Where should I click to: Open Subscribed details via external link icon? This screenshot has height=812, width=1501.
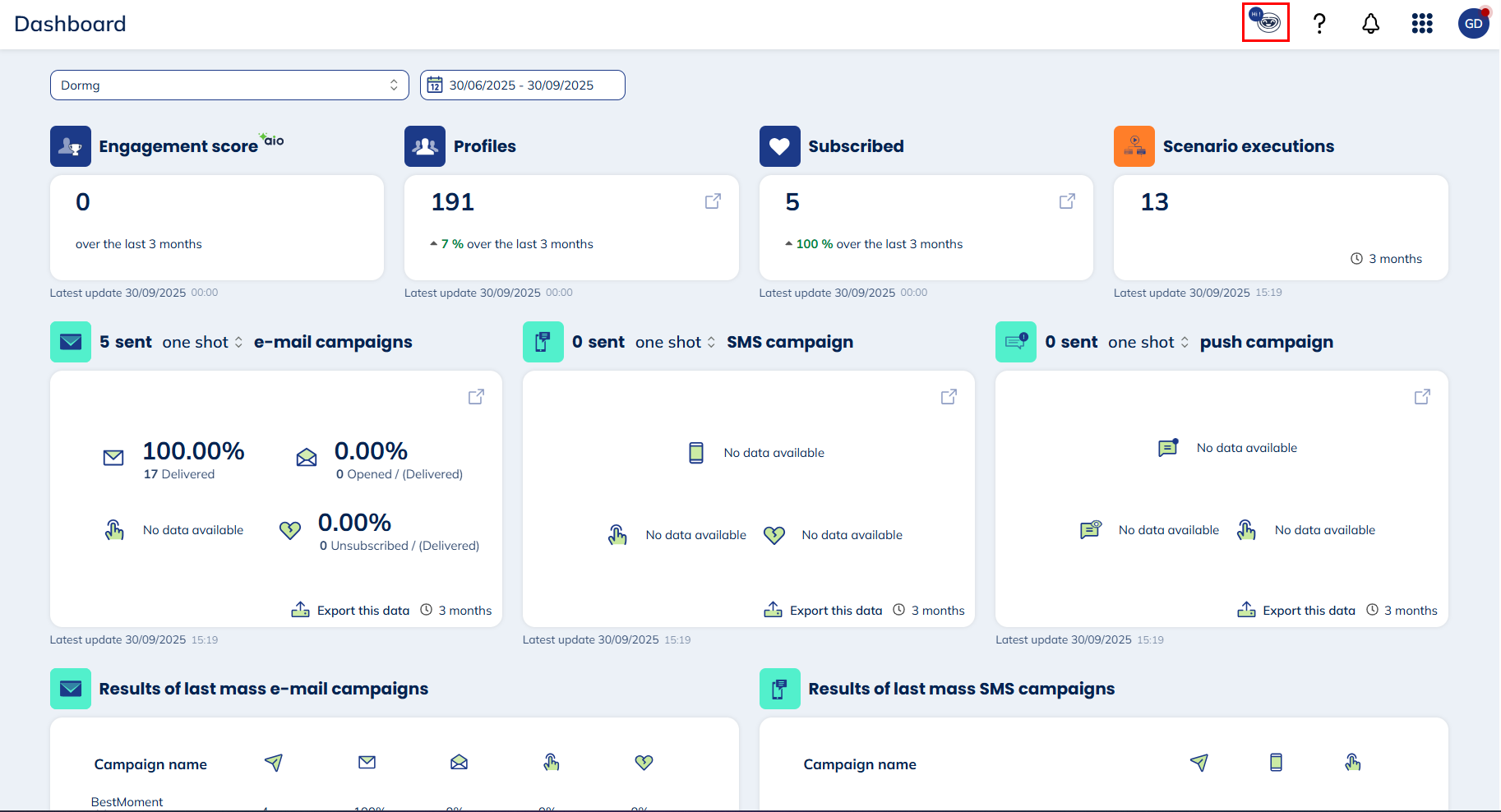1067,201
